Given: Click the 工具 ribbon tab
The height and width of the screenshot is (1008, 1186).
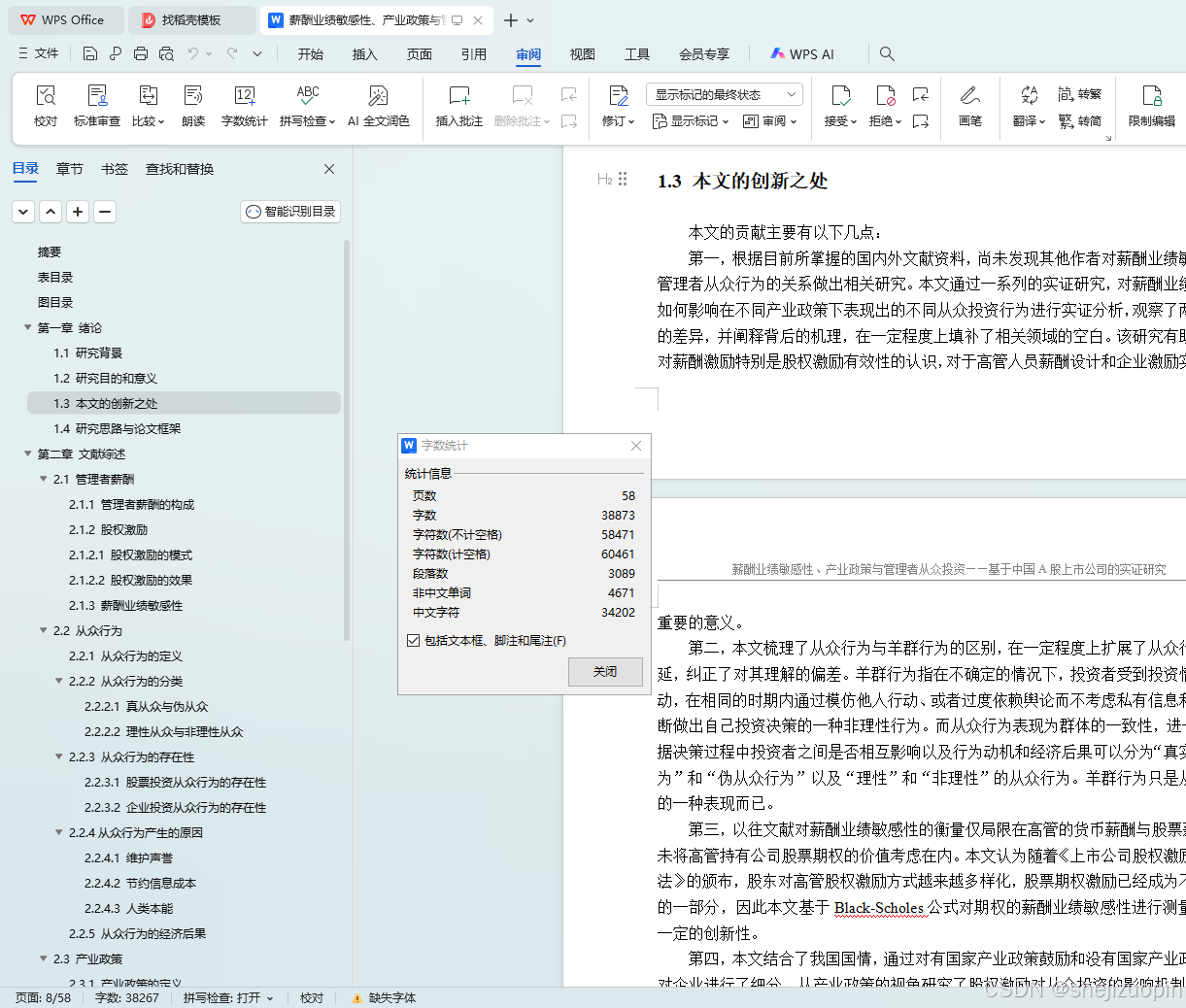Looking at the screenshot, I should (637, 54).
